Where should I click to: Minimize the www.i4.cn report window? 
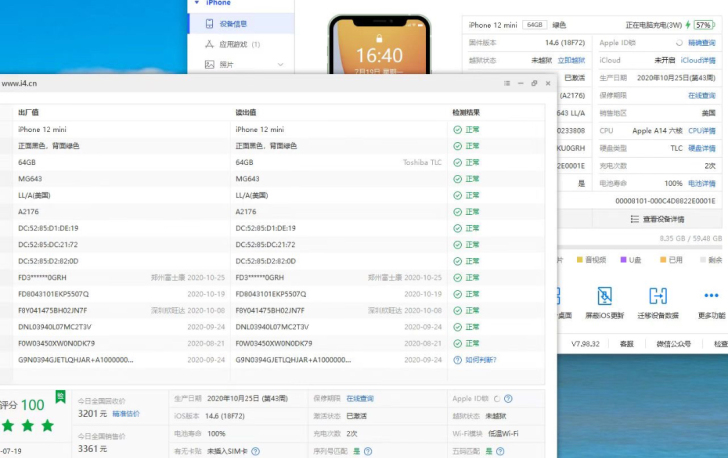(520, 84)
